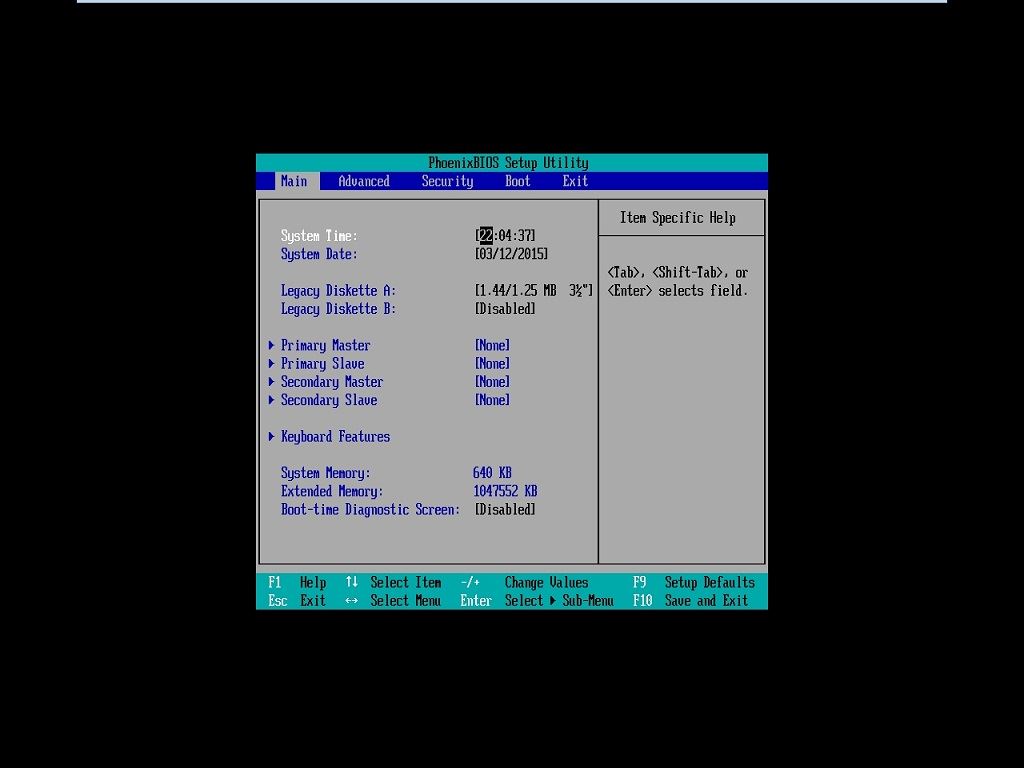This screenshot has width=1024, height=768.
Task: Expand the Primary Master submenu arrow
Action: coord(272,345)
